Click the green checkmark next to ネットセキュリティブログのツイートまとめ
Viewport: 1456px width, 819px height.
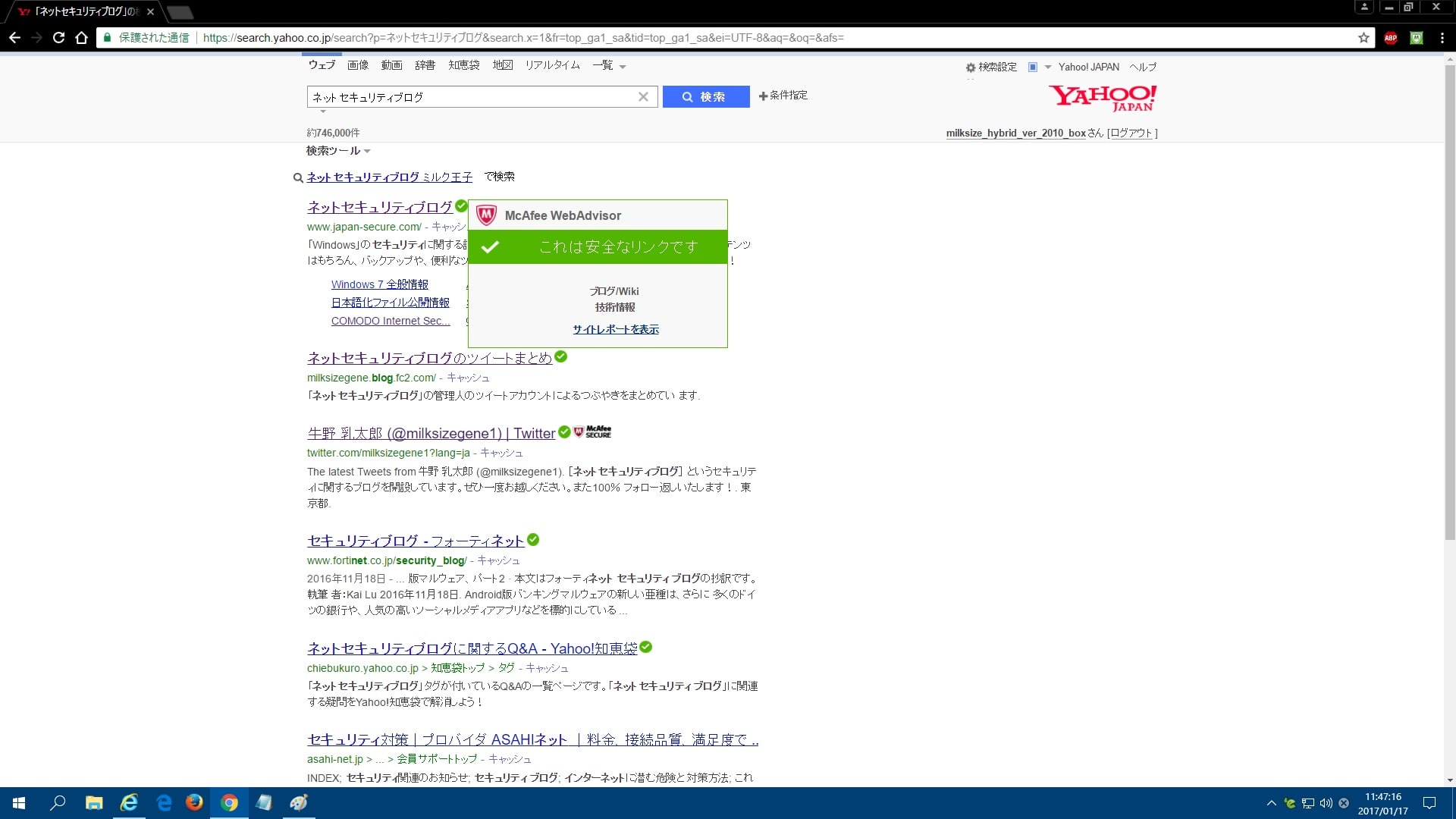pyautogui.click(x=560, y=356)
